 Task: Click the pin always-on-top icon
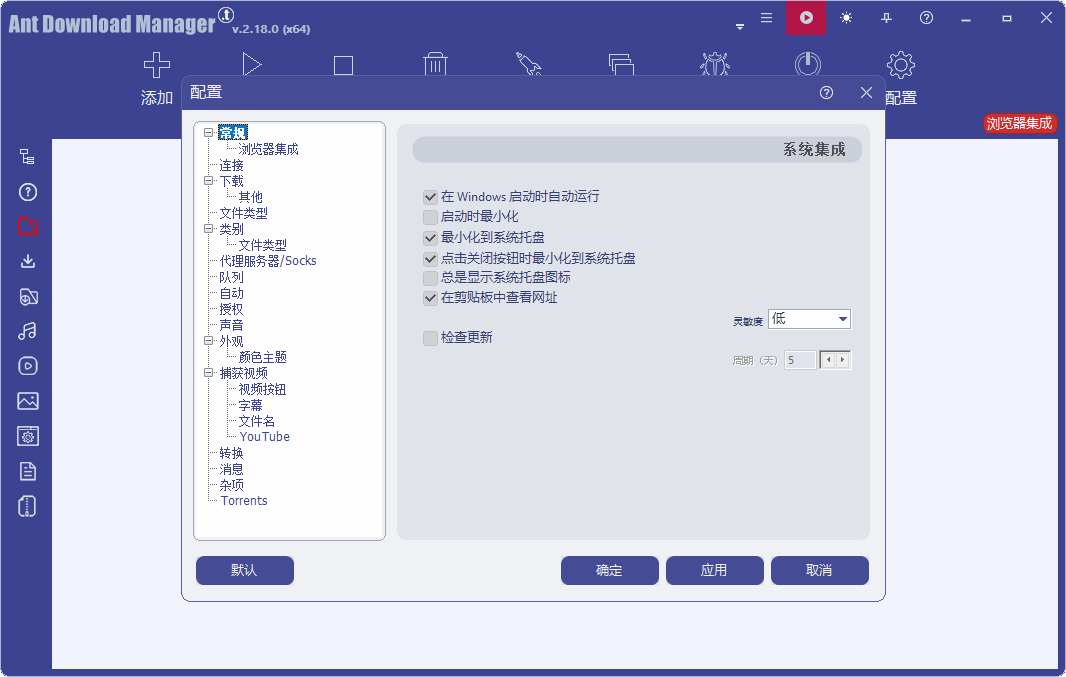pos(886,18)
